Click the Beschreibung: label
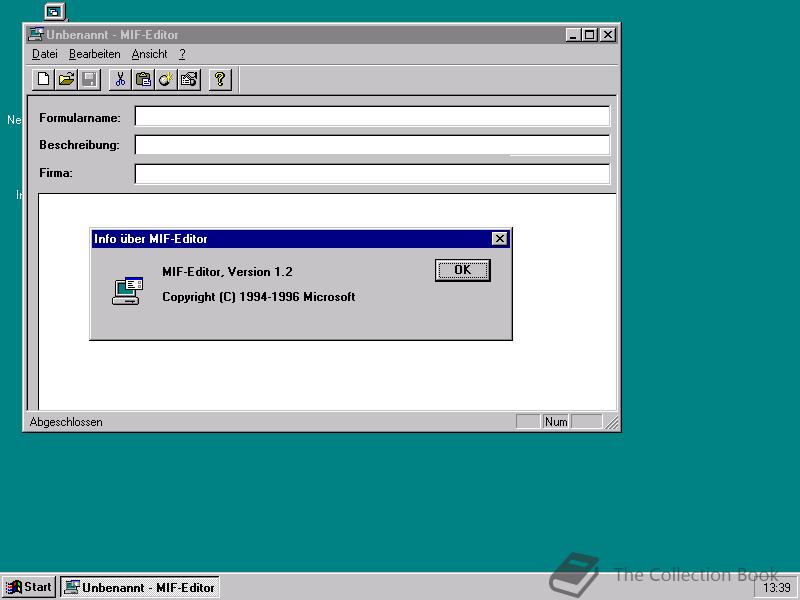This screenshot has width=800, height=600. point(80,145)
